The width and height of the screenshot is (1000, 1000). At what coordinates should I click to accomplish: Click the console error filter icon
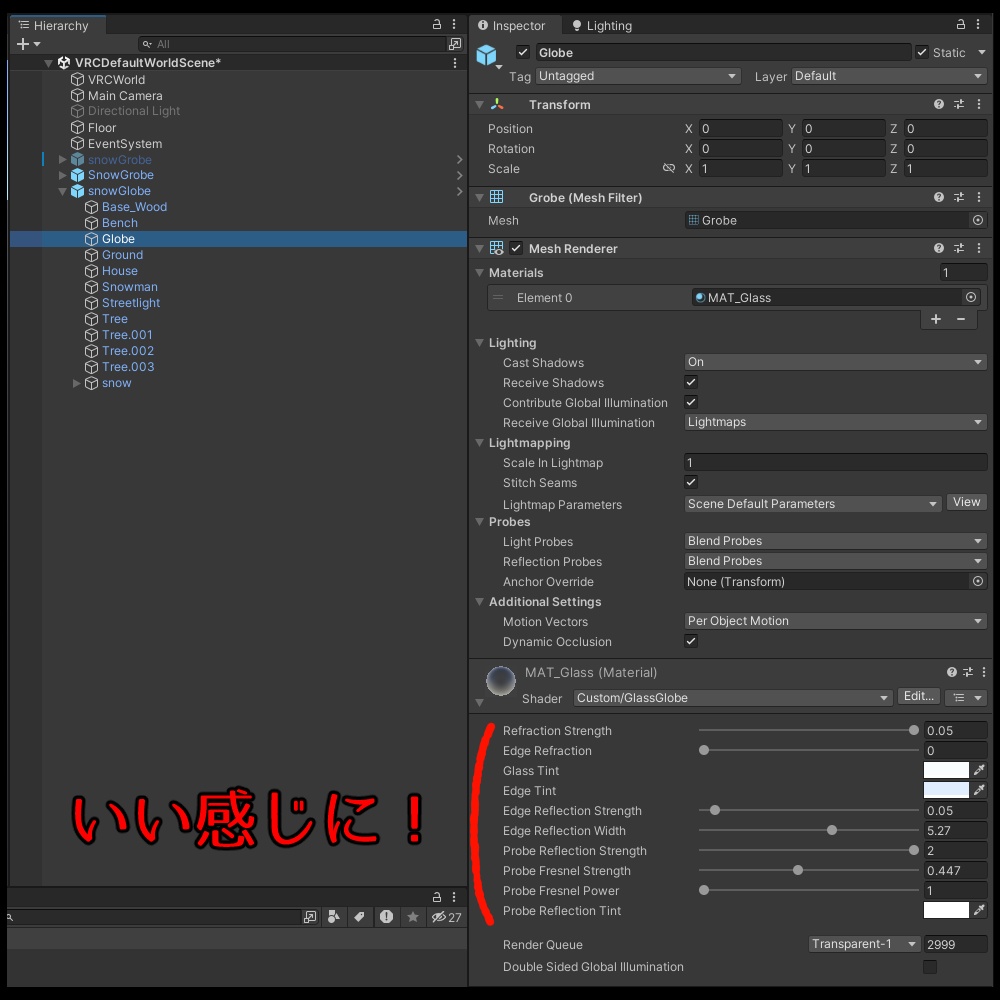[x=386, y=916]
